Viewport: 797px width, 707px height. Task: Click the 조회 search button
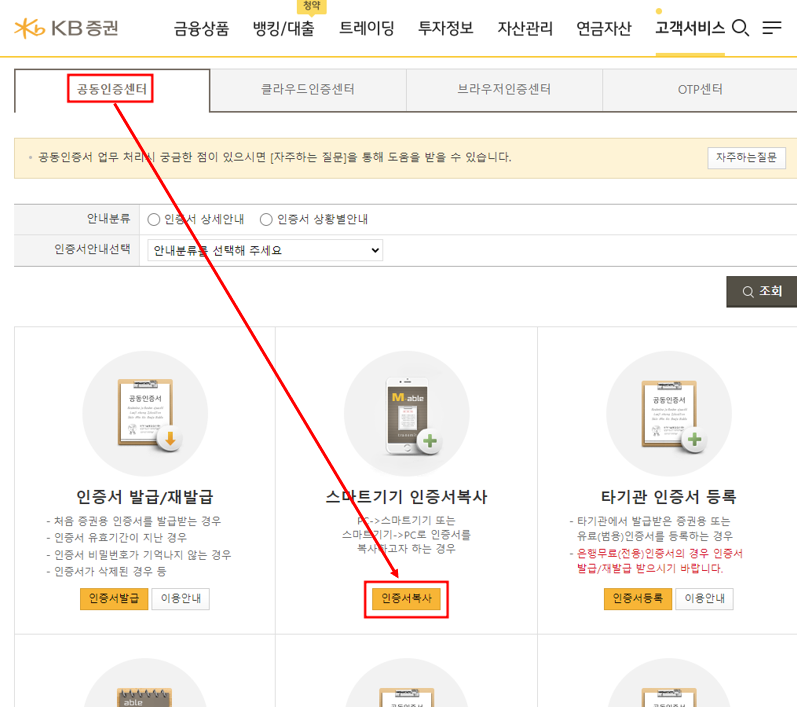coord(761,291)
